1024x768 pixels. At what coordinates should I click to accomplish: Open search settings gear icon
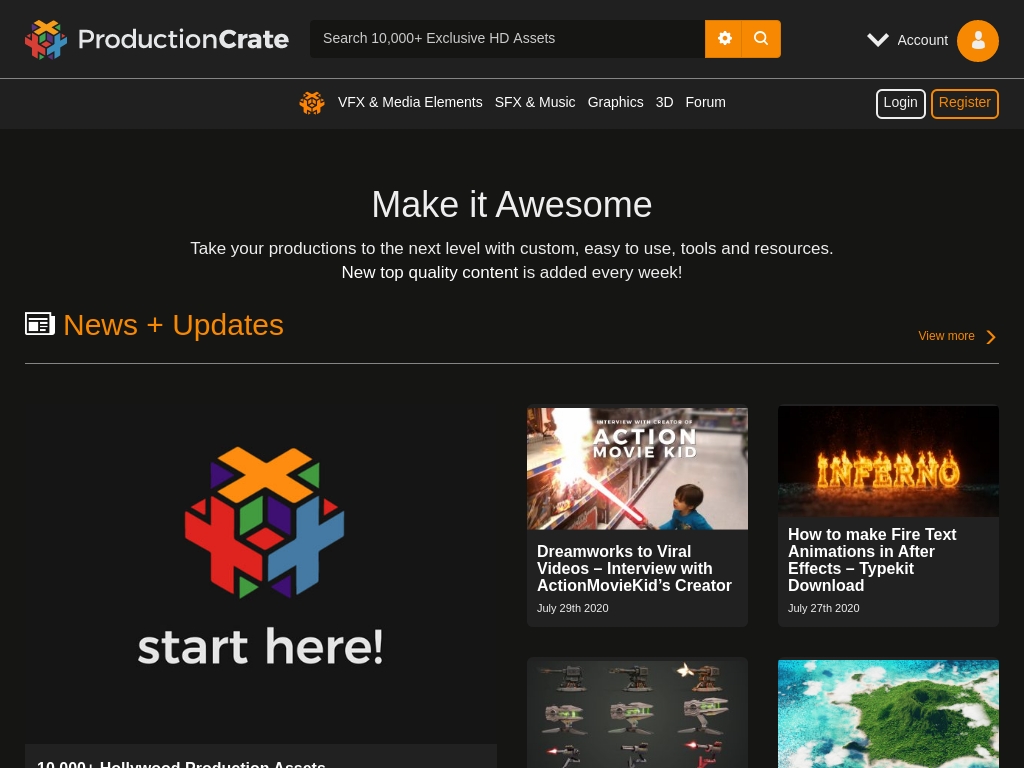coord(724,39)
